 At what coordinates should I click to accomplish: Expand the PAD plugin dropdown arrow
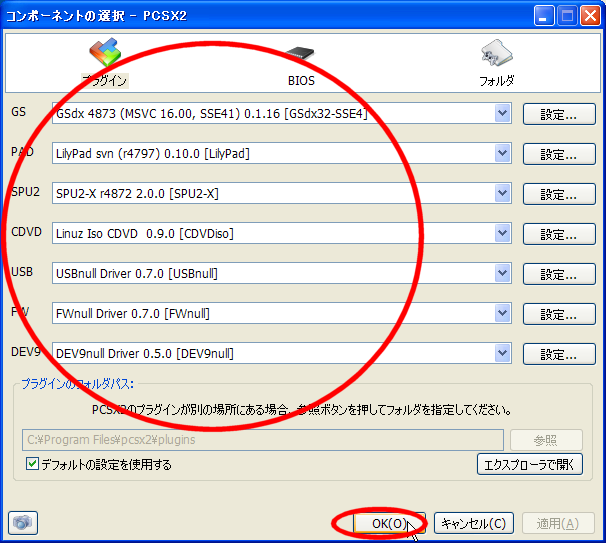pyautogui.click(x=502, y=153)
